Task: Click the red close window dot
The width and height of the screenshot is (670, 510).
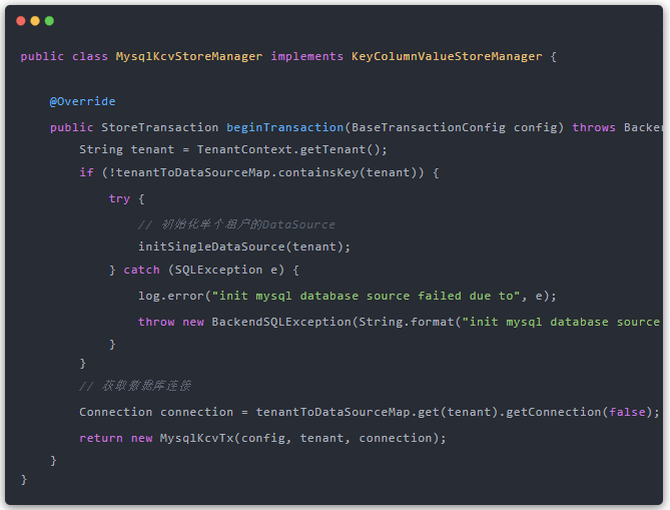Action: pos(20,21)
